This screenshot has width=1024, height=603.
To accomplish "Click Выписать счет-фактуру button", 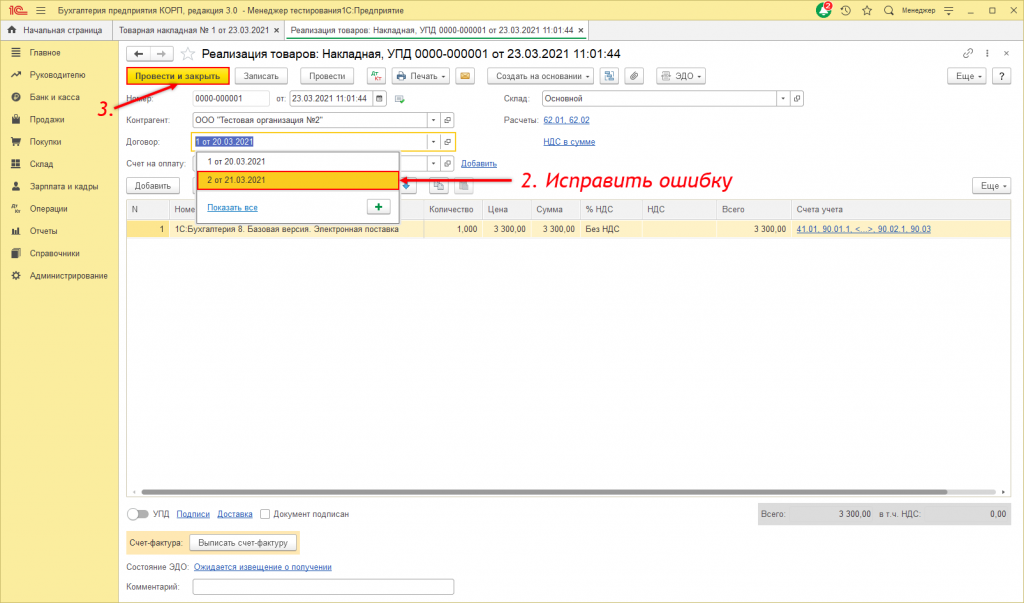I will [243, 543].
